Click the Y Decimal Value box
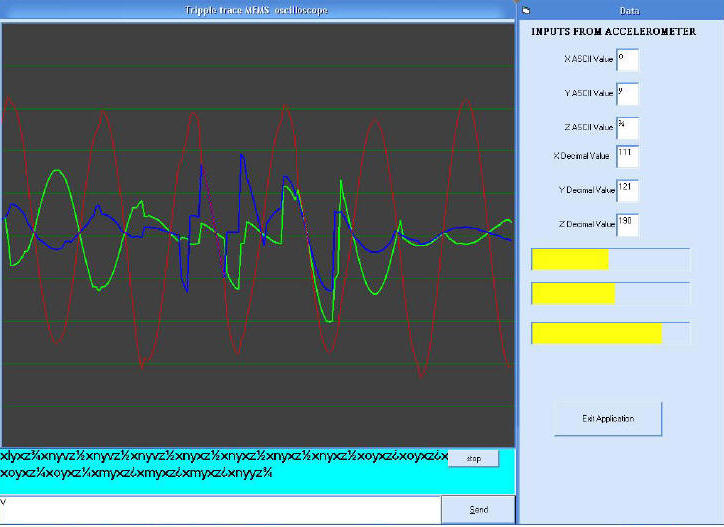724x527 pixels. coord(628,190)
